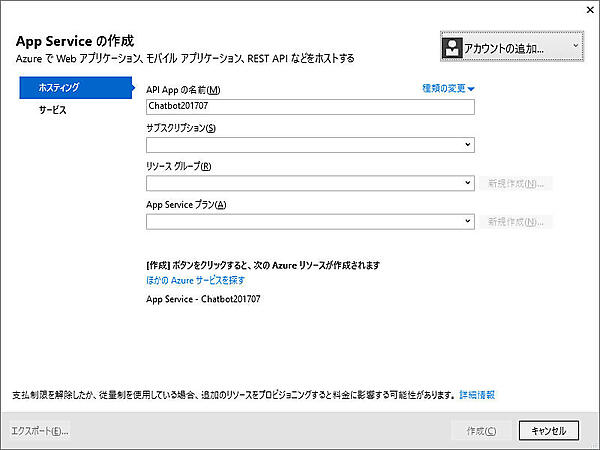Open the 詳細情報 link
The width and height of the screenshot is (600, 450).
[x=477, y=395]
